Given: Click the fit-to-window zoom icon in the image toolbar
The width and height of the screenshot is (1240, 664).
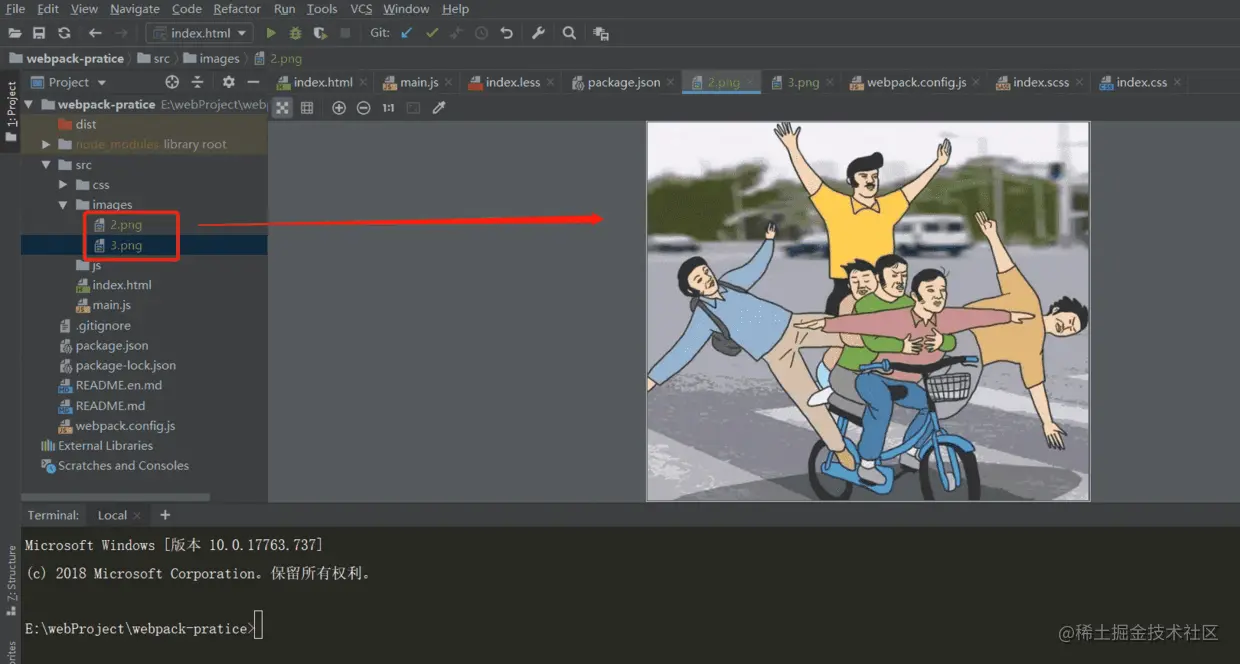Looking at the screenshot, I should 413,108.
